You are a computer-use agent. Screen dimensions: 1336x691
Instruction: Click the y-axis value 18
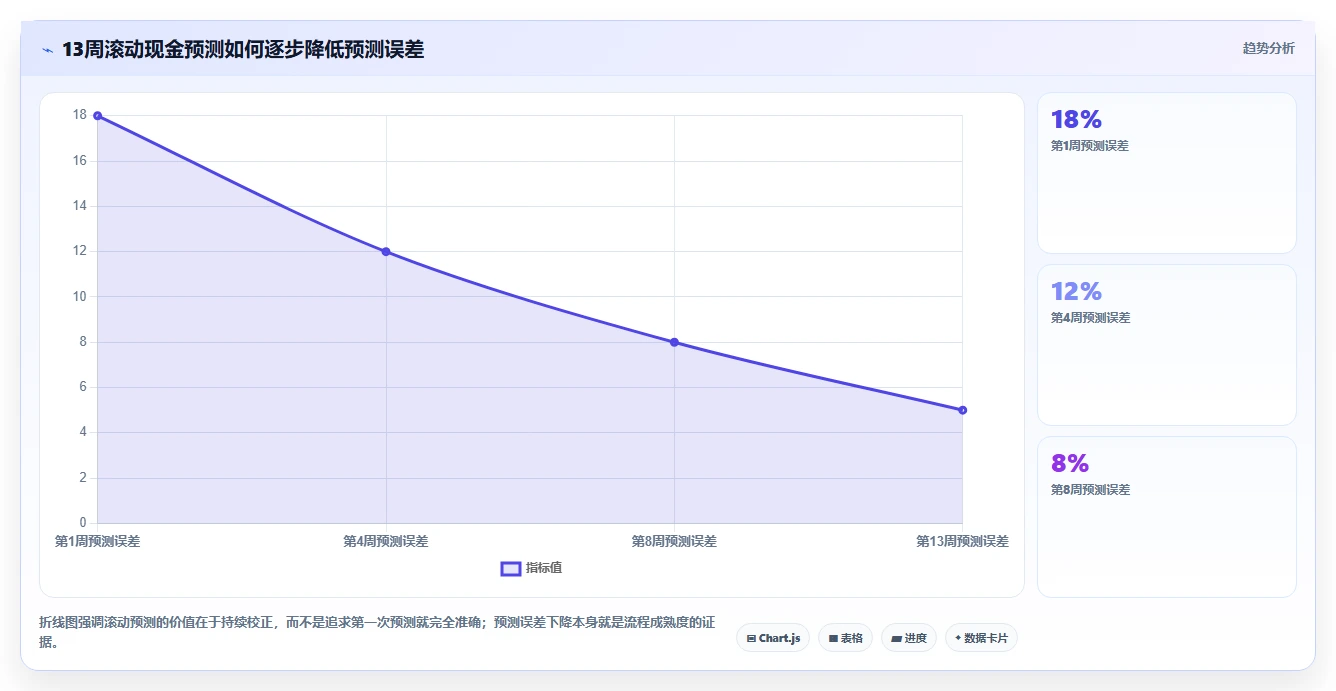(x=80, y=115)
